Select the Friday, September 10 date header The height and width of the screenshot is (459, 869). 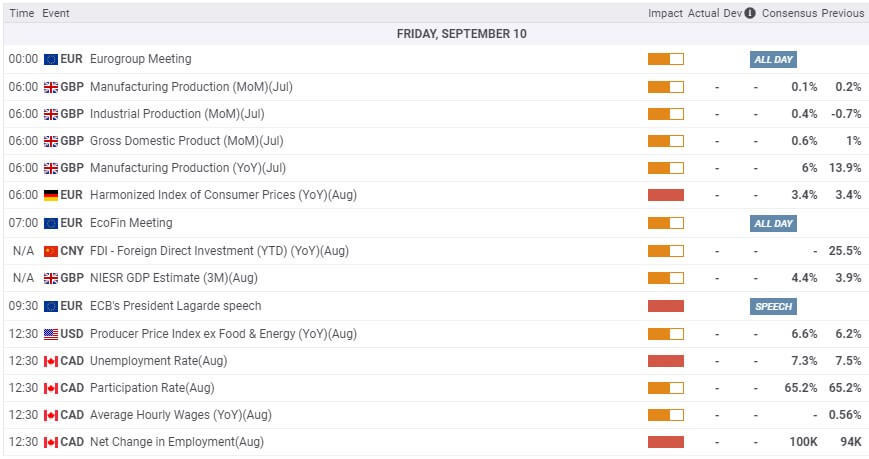pyautogui.click(x=461, y=34)
